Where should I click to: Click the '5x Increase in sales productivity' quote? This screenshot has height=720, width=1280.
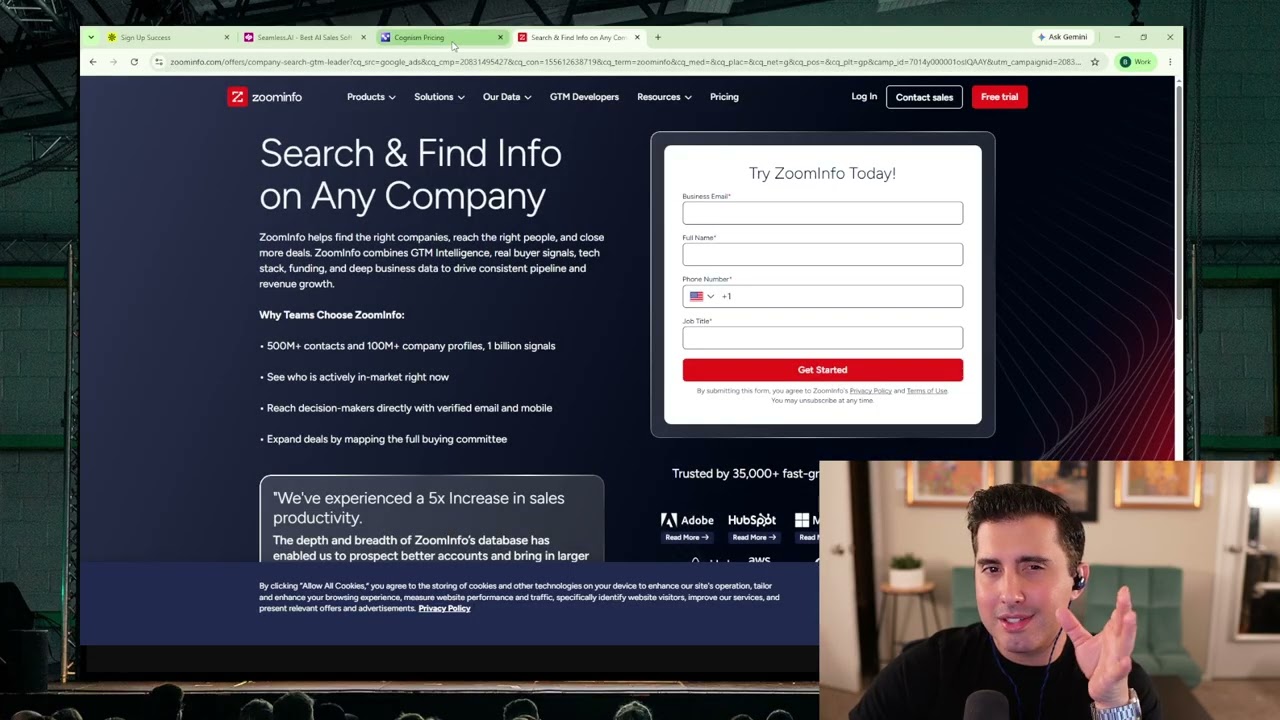click(x=419, y=508)
